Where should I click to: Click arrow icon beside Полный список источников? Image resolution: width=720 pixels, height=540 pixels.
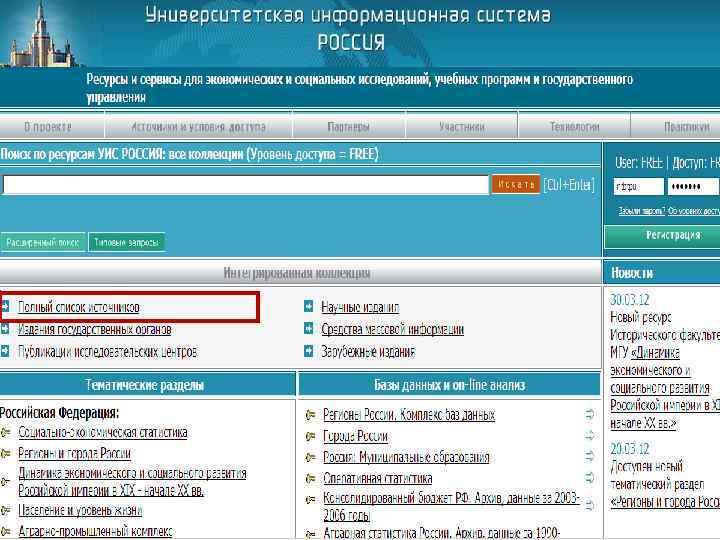pyautogui.click(x=5, y=306)
